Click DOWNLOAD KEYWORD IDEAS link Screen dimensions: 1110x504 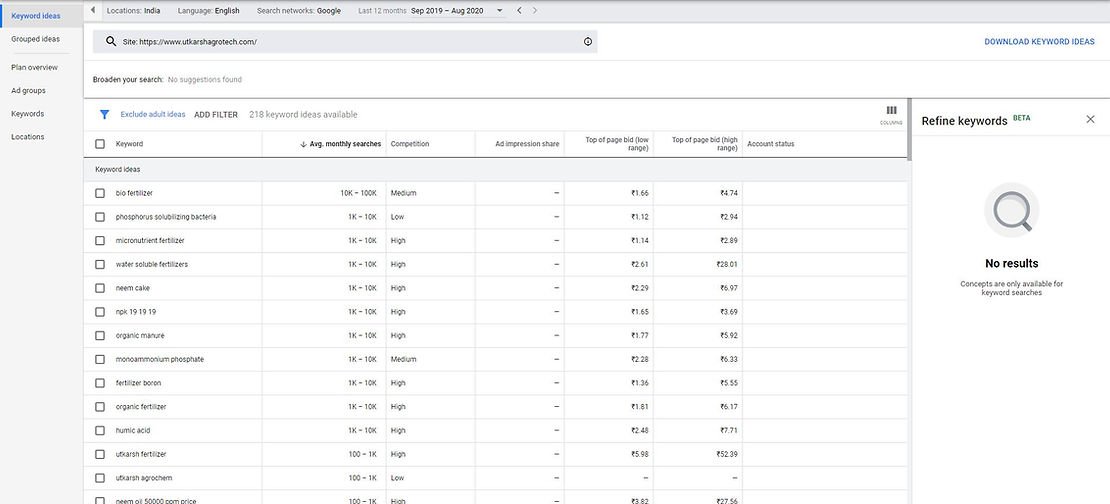[x=1039, y=42]
